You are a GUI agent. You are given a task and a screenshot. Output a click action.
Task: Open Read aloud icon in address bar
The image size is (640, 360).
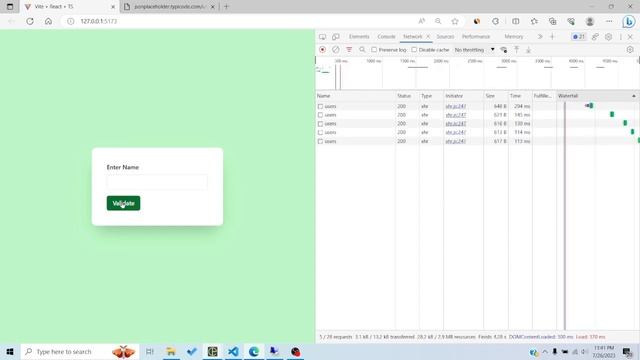point(422,21)
